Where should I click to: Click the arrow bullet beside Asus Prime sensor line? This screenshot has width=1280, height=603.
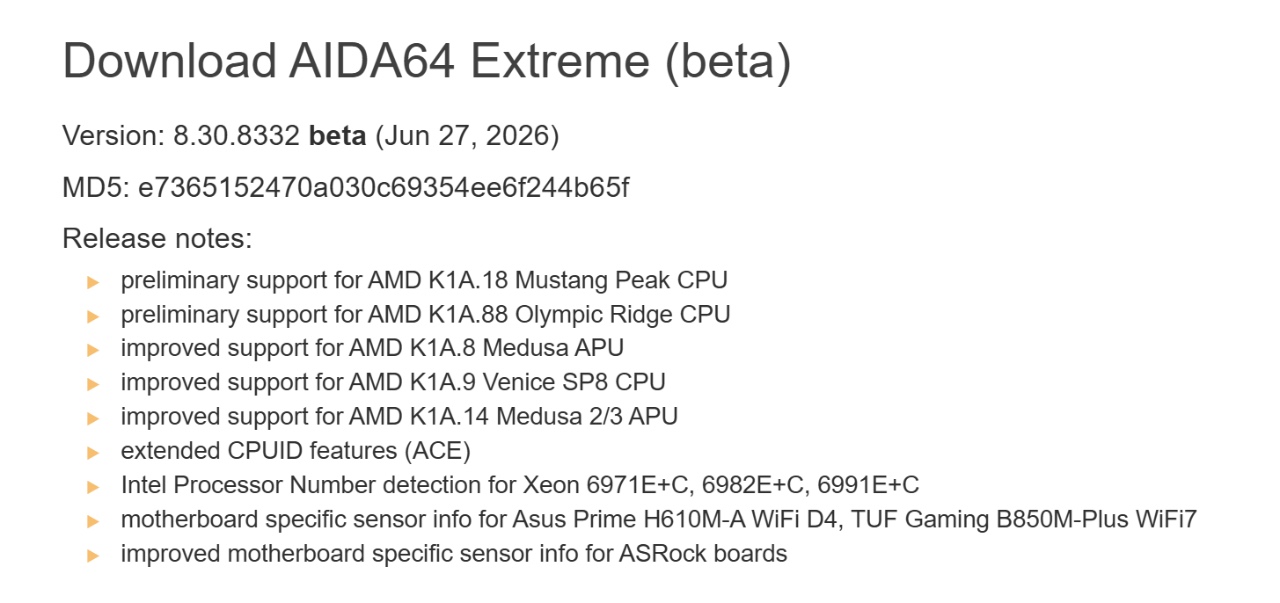(94, 522)
